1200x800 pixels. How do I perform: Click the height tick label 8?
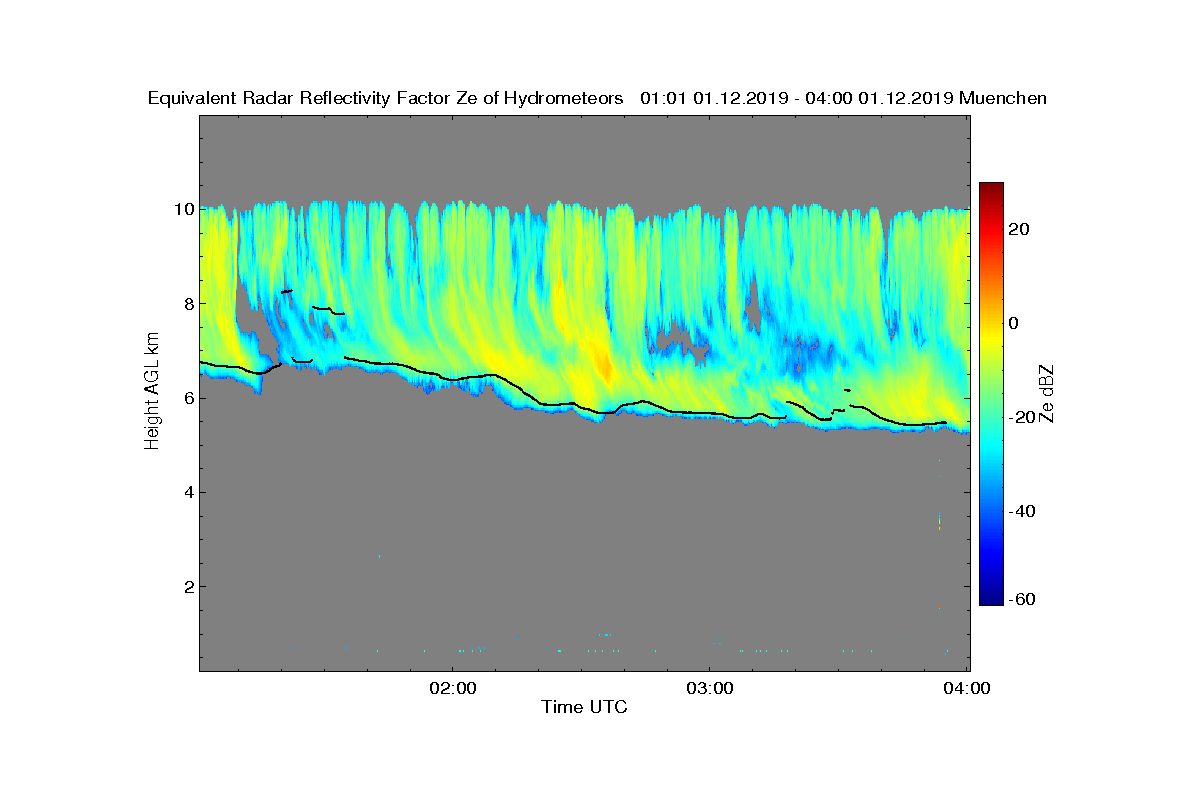[x=187, y=304]
